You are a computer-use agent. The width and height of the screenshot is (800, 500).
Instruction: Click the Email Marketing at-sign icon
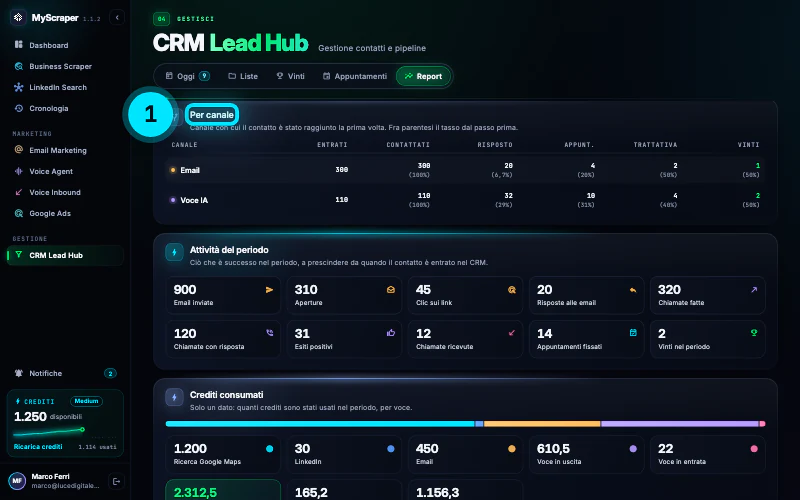(19, 149)
